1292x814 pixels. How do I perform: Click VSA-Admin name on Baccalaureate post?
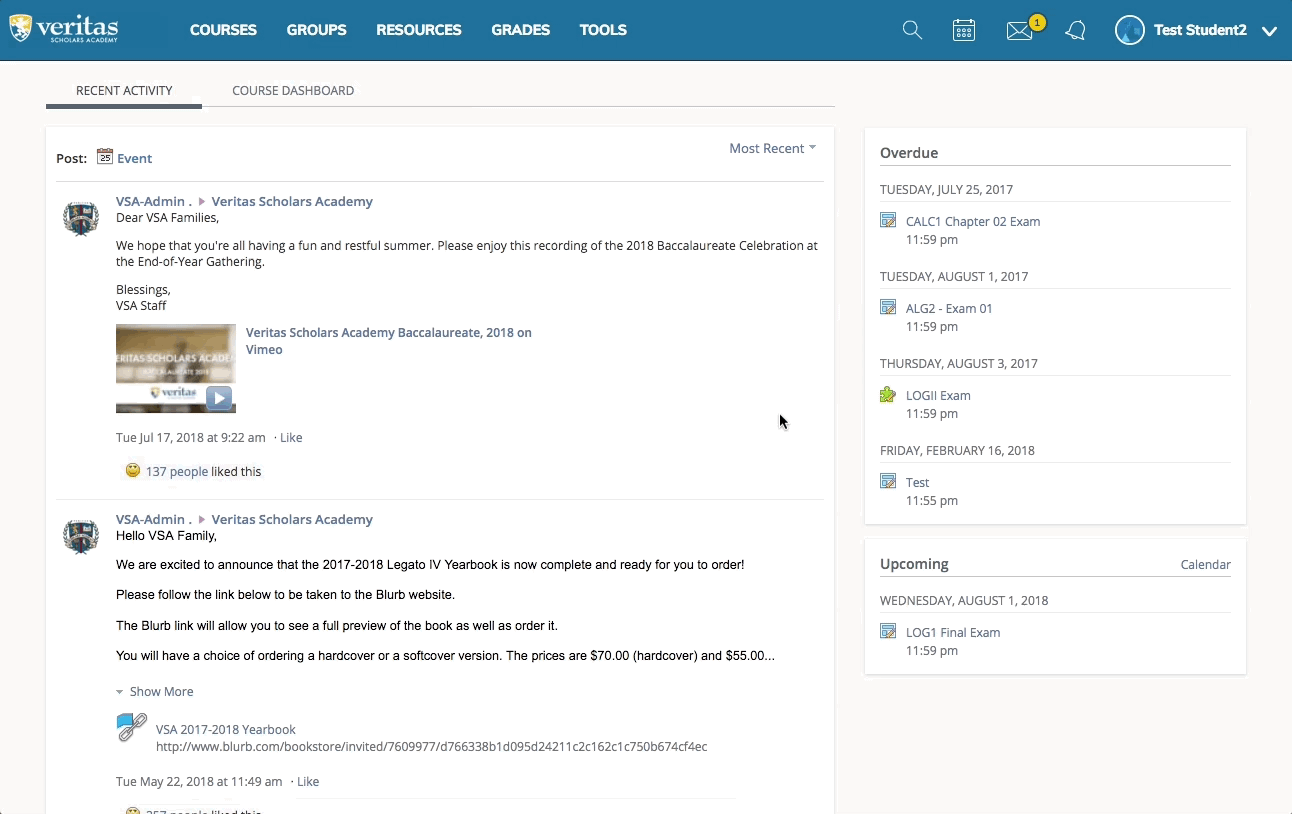(x=154, y=201)
